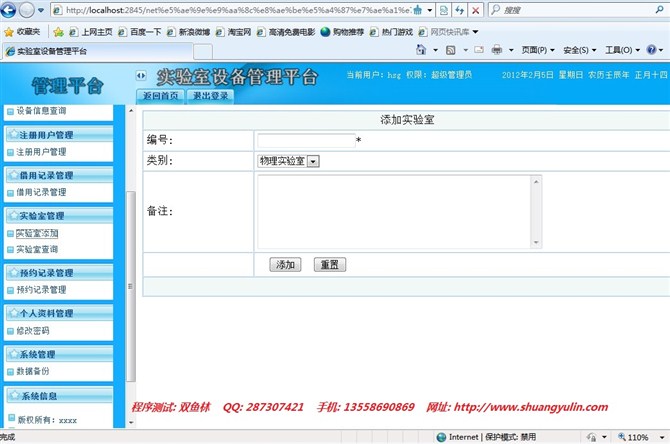
Task: Click the sidebar scrollbar down arrow
Action: pos(131,423)
